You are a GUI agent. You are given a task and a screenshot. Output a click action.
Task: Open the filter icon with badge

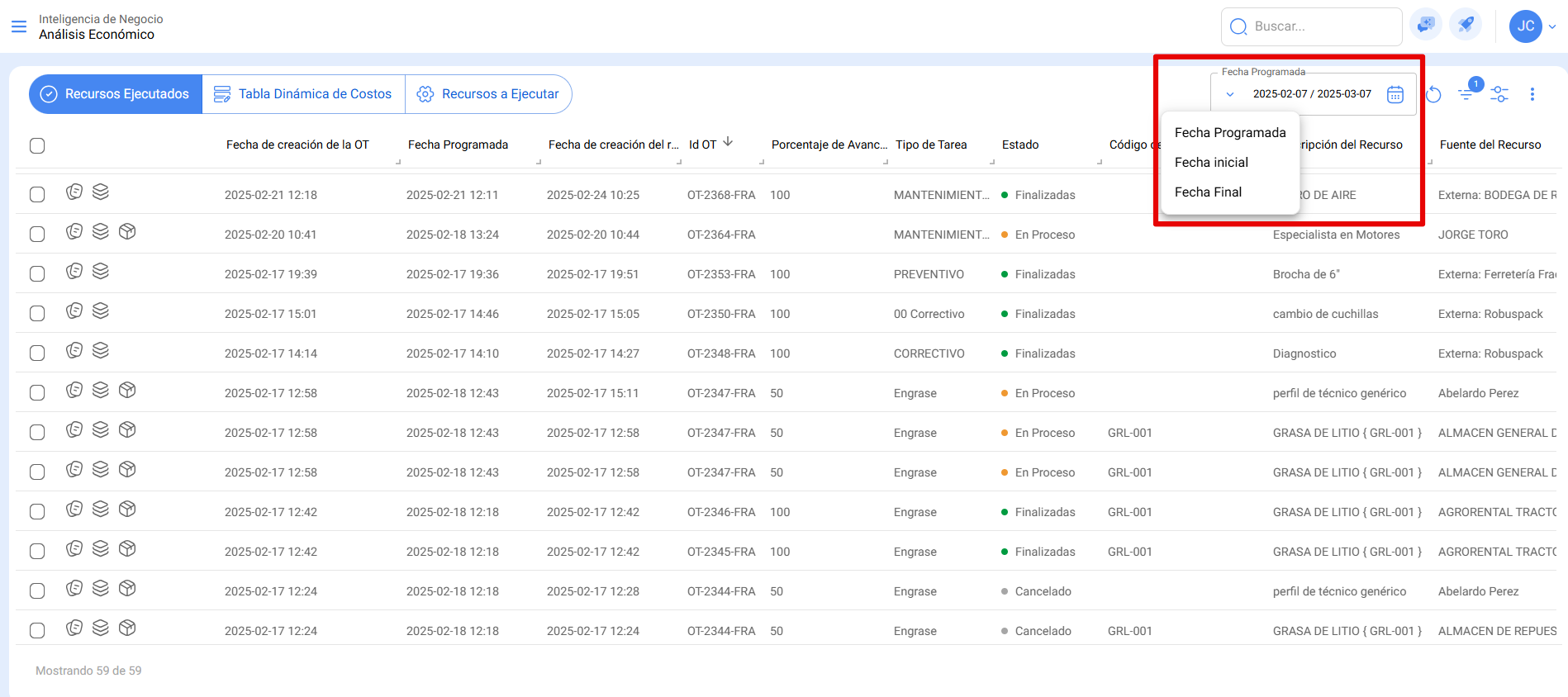point(1466,94)
